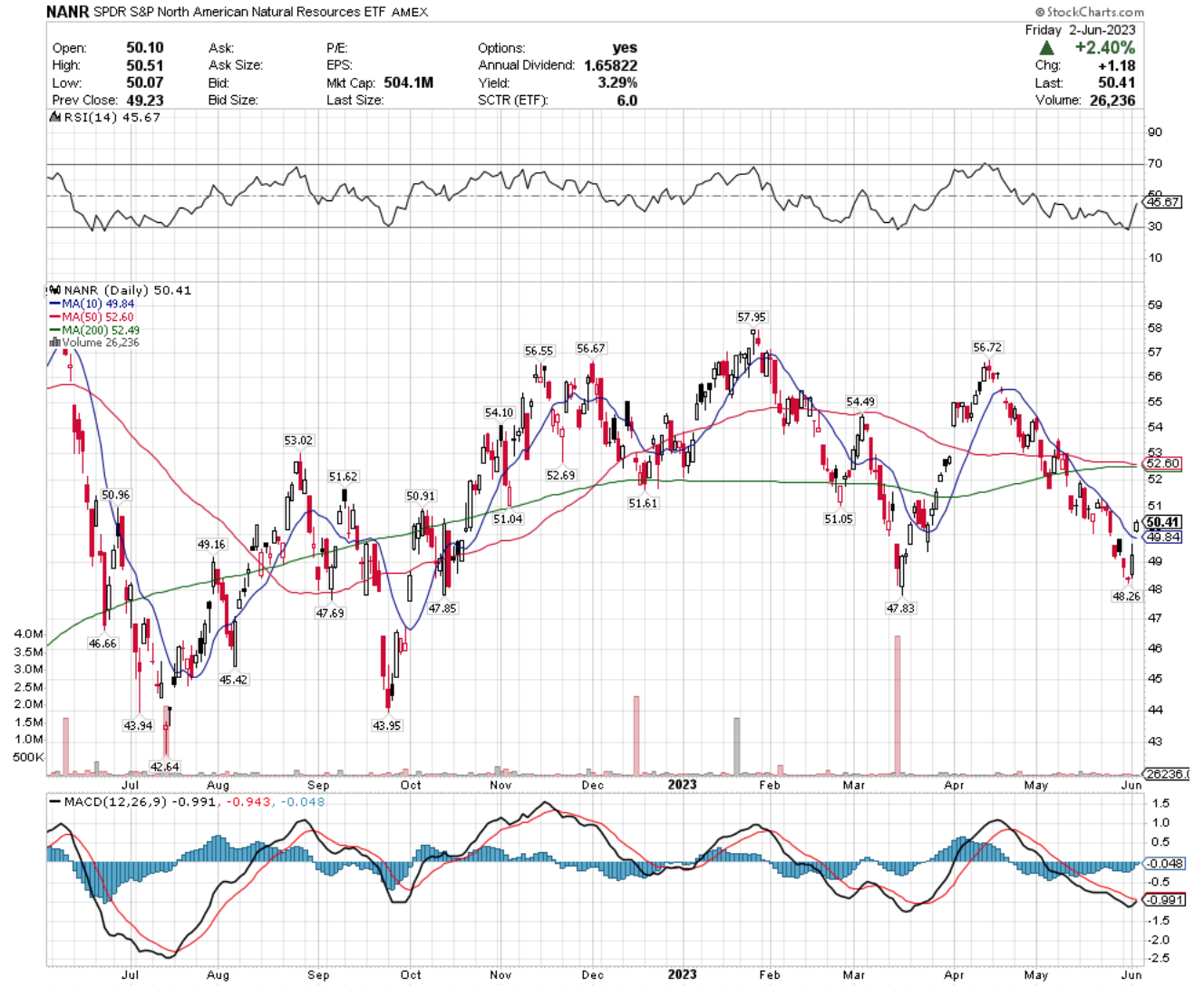Click the 51.62 price label in September
The width and height of the screenshot is (1204, 988).
click(x=343, y=477)
